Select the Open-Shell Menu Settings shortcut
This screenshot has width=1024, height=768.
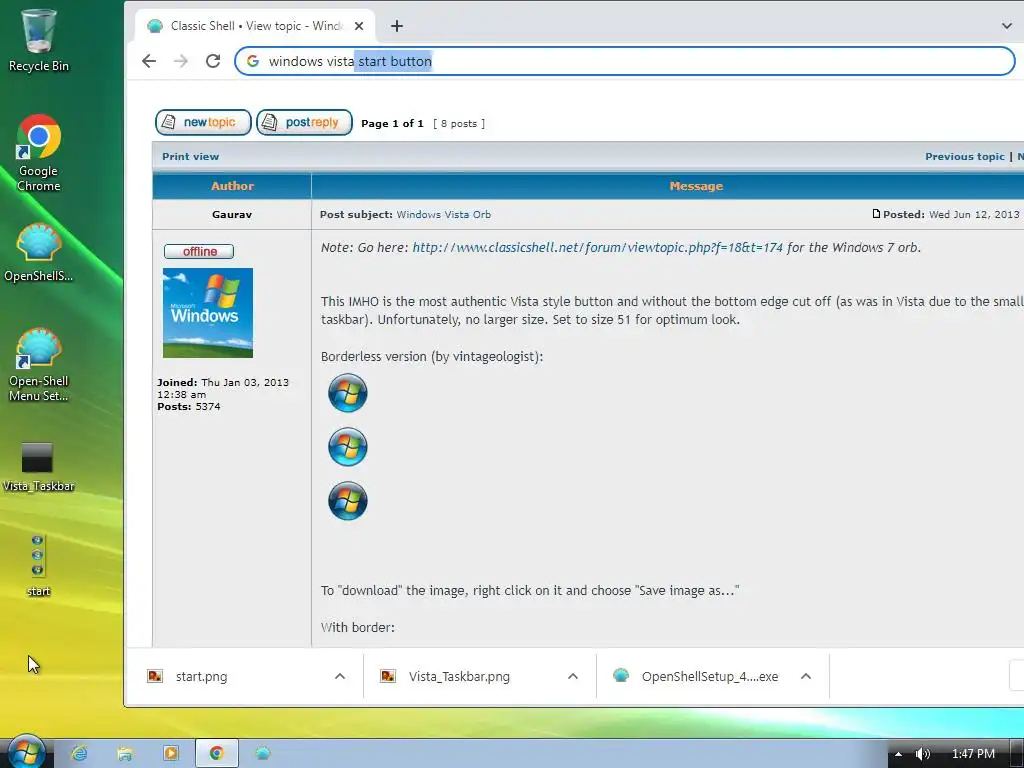point(39,364)
